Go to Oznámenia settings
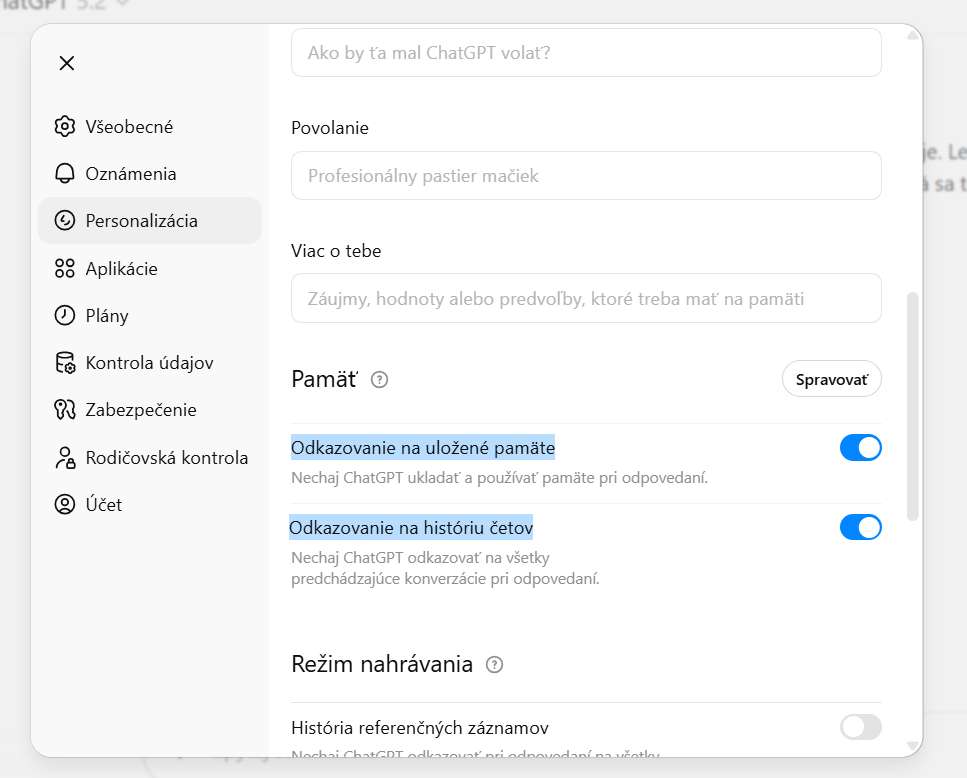Image resolution: width=967 pixels, height=778 pixels. pyautogui.click(x=149, y=173)
